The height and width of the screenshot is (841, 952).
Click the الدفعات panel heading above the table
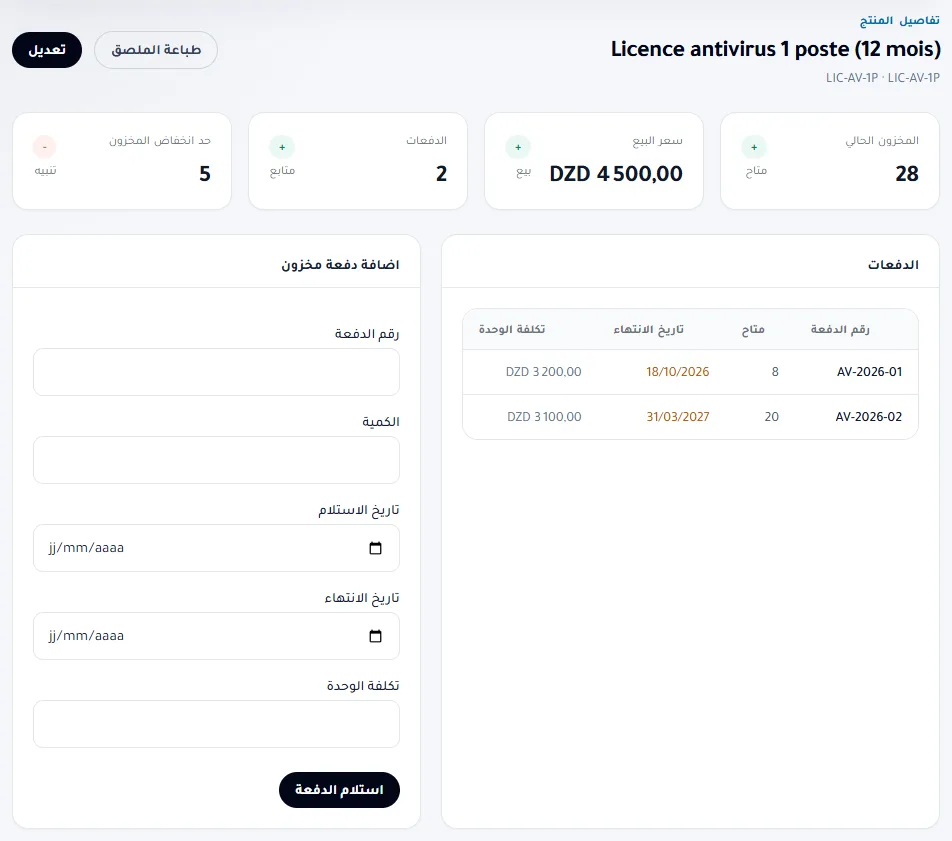[x=893, y=265]
